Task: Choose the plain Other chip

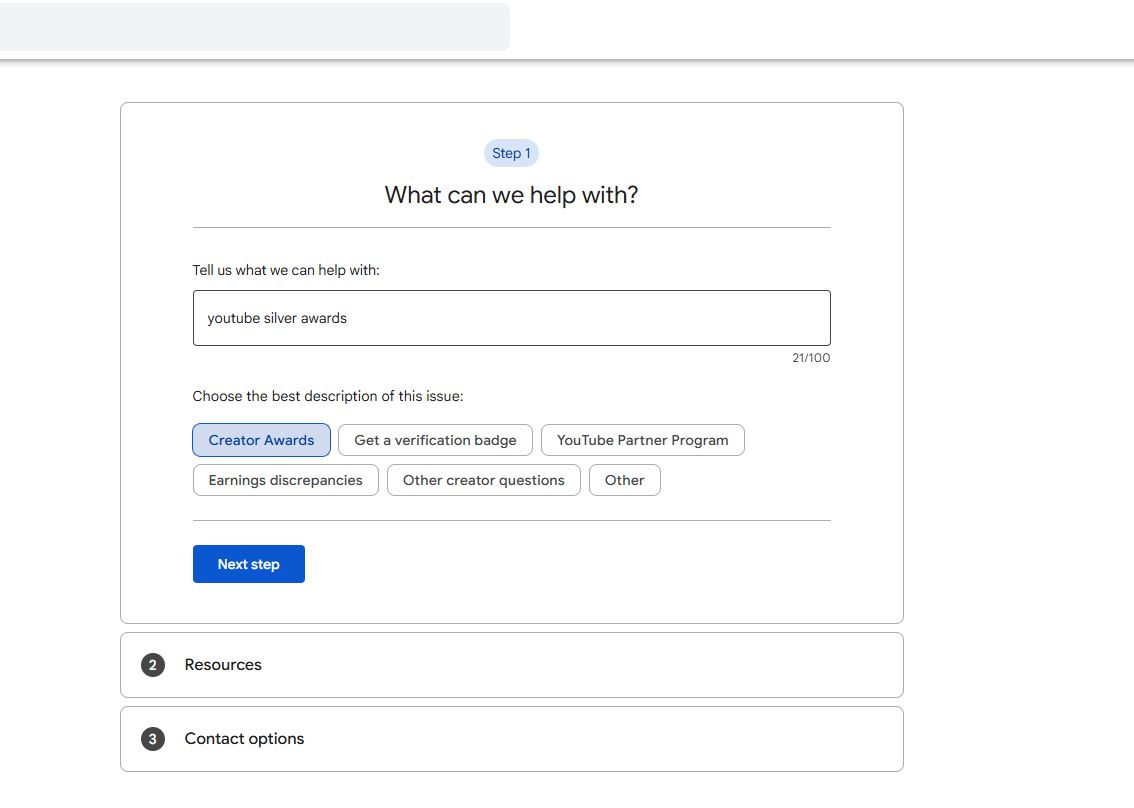Action: (624, 480)
